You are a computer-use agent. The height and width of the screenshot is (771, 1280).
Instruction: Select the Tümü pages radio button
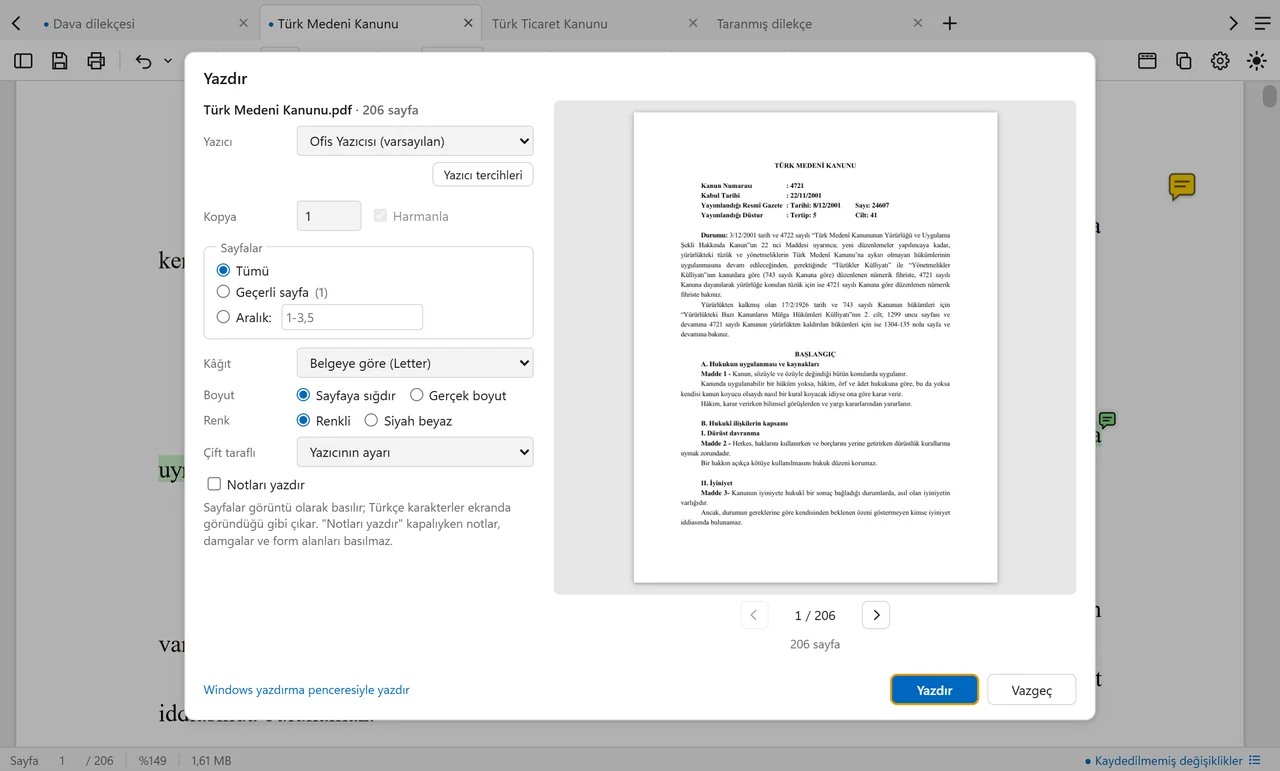[224, 271]
